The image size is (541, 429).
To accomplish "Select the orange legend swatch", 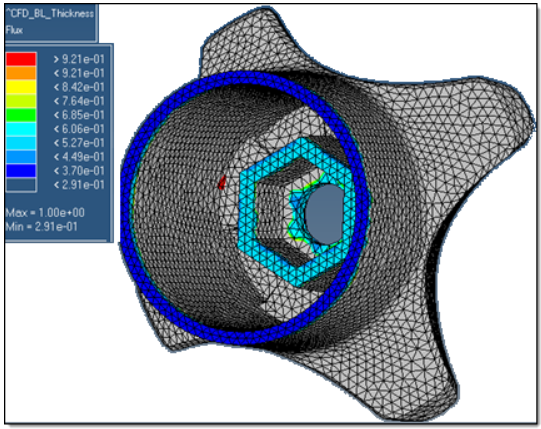I will pos(21,73).
